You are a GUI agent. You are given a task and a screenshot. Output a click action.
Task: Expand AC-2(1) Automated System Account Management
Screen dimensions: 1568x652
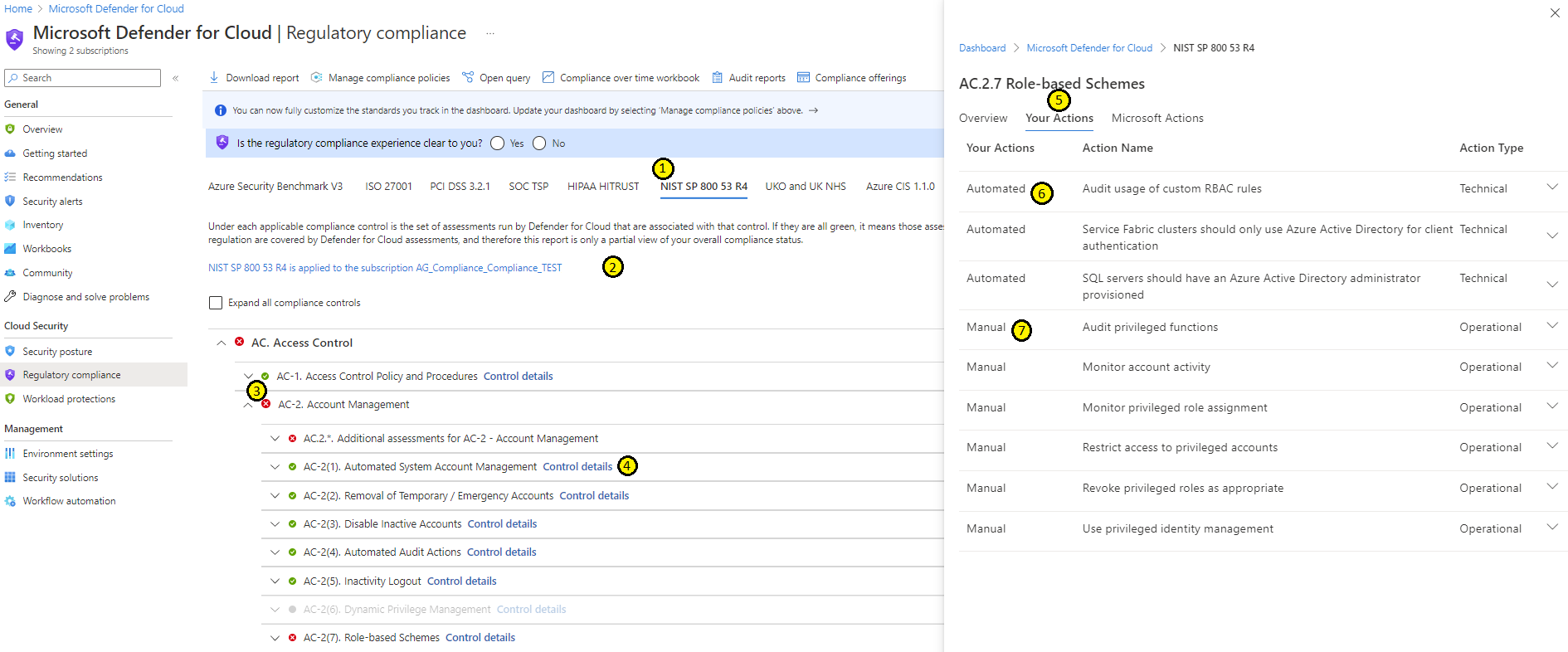pos(275,467)
